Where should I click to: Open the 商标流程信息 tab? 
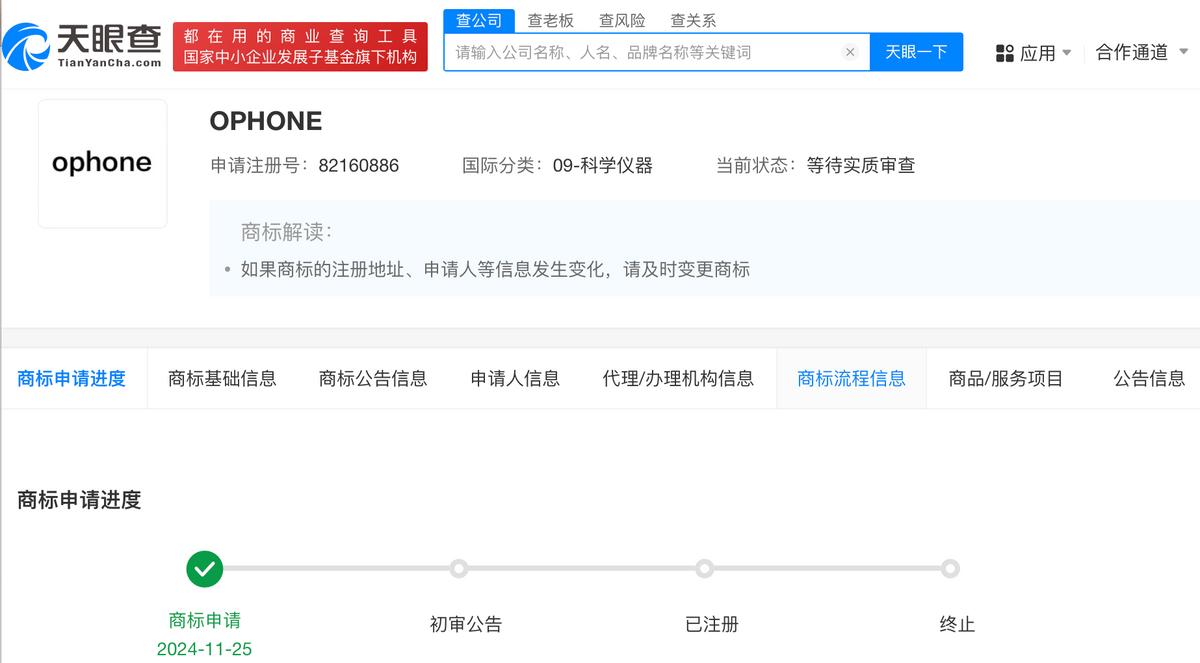click(851, 378)
